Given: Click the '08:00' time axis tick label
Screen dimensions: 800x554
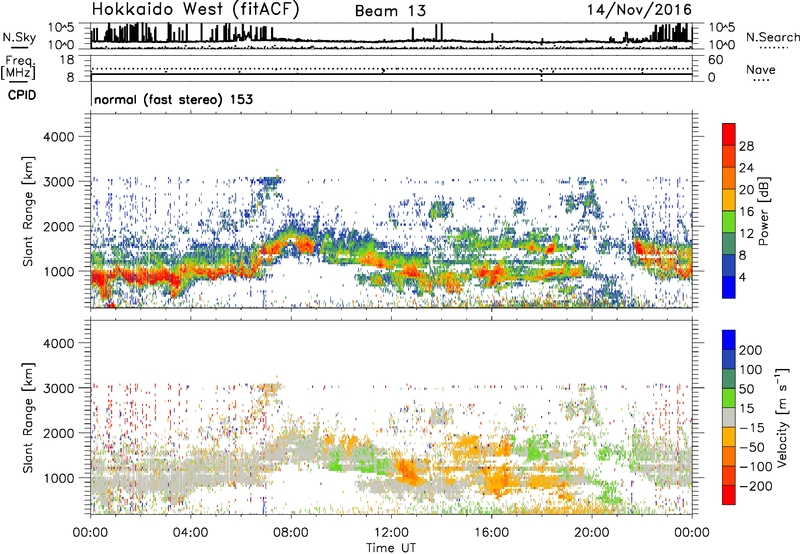Looking at the screenshot, I should tap(291, 533).
